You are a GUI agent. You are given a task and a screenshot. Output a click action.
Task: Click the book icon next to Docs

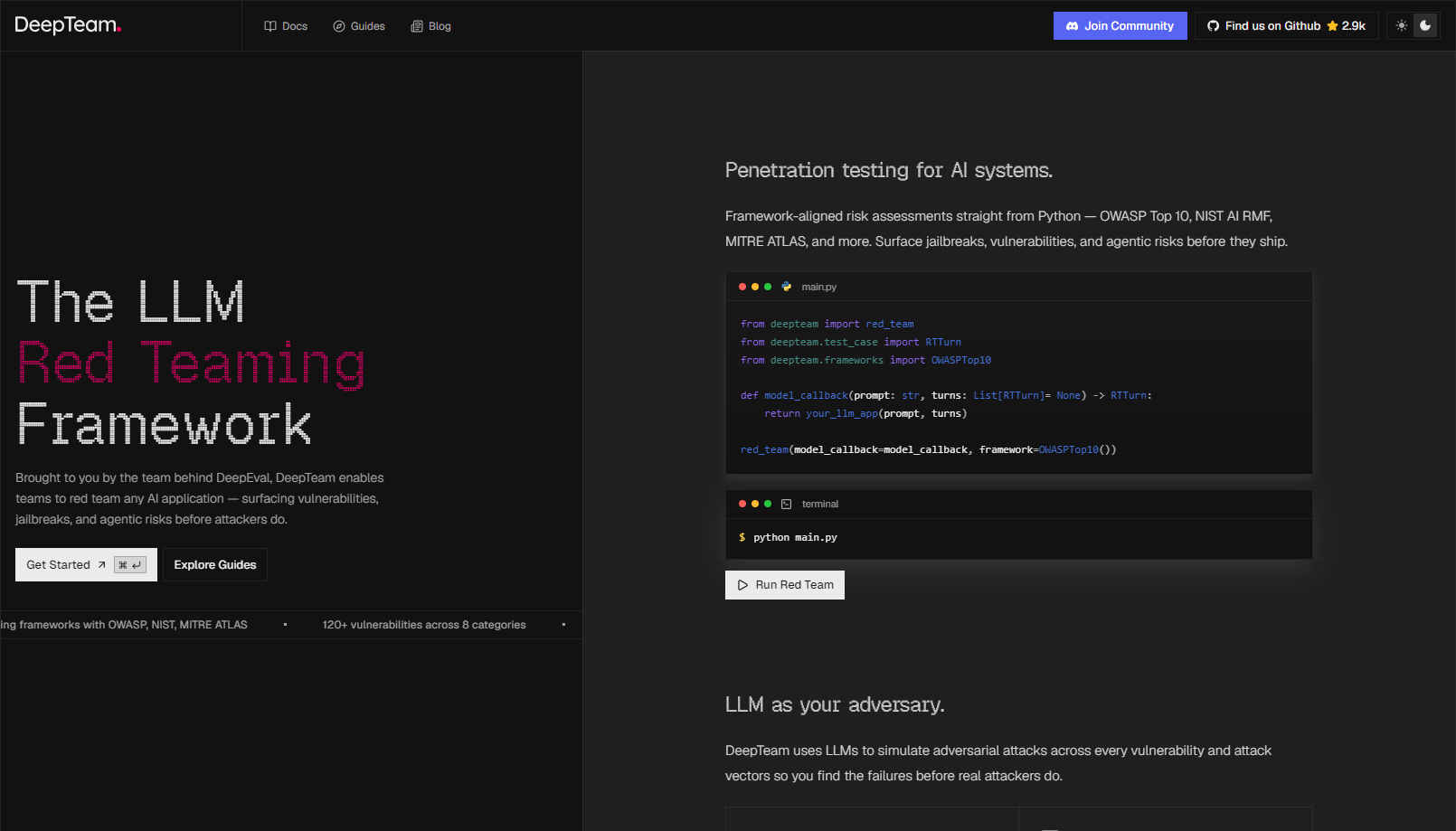270,26
